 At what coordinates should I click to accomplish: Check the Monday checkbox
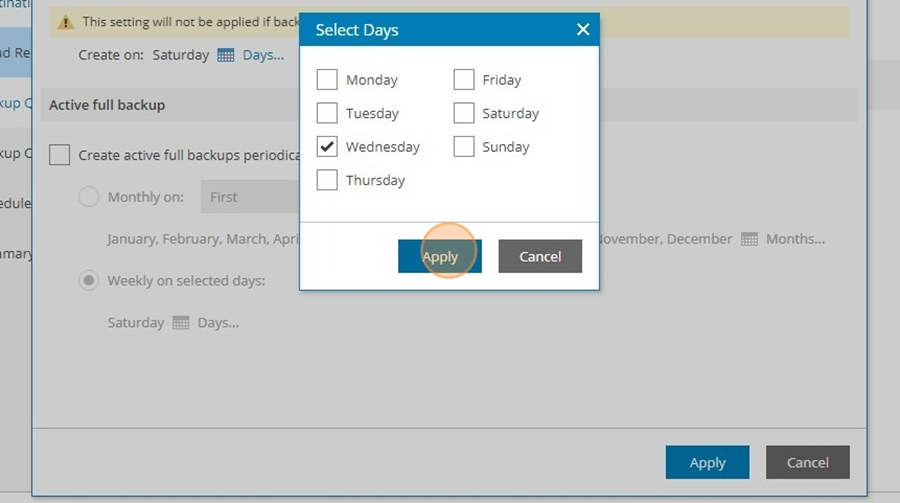[327, 79]
